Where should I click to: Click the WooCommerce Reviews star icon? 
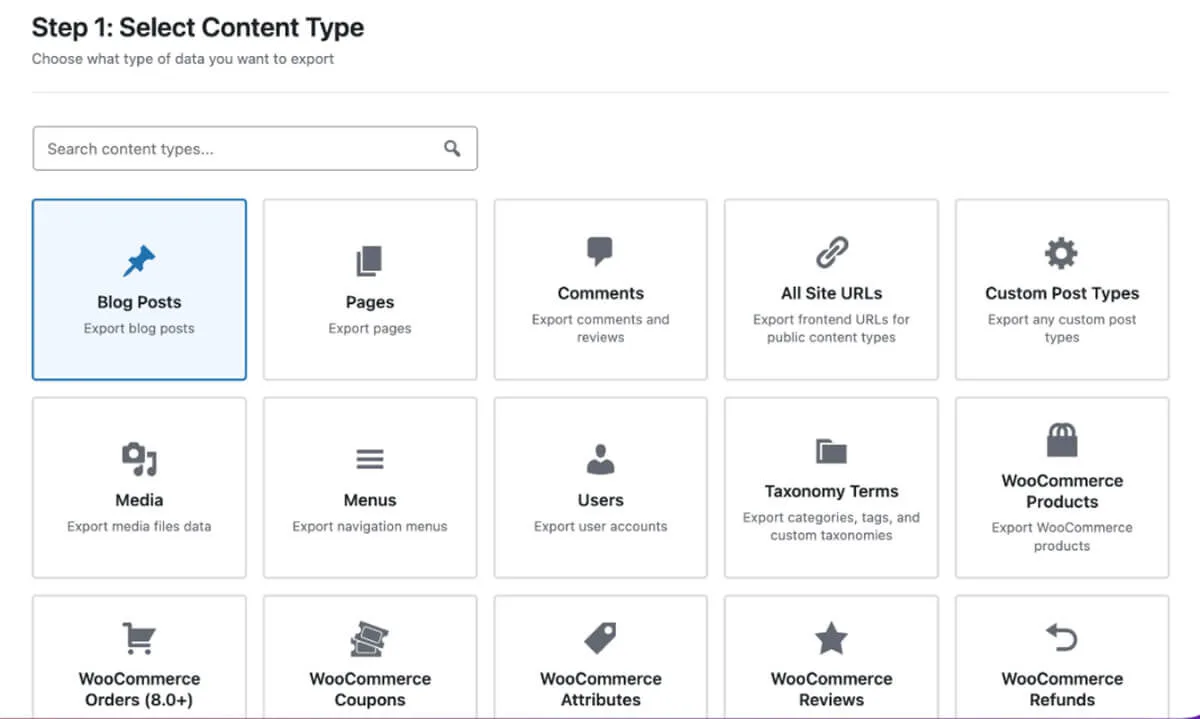point(831,638)
